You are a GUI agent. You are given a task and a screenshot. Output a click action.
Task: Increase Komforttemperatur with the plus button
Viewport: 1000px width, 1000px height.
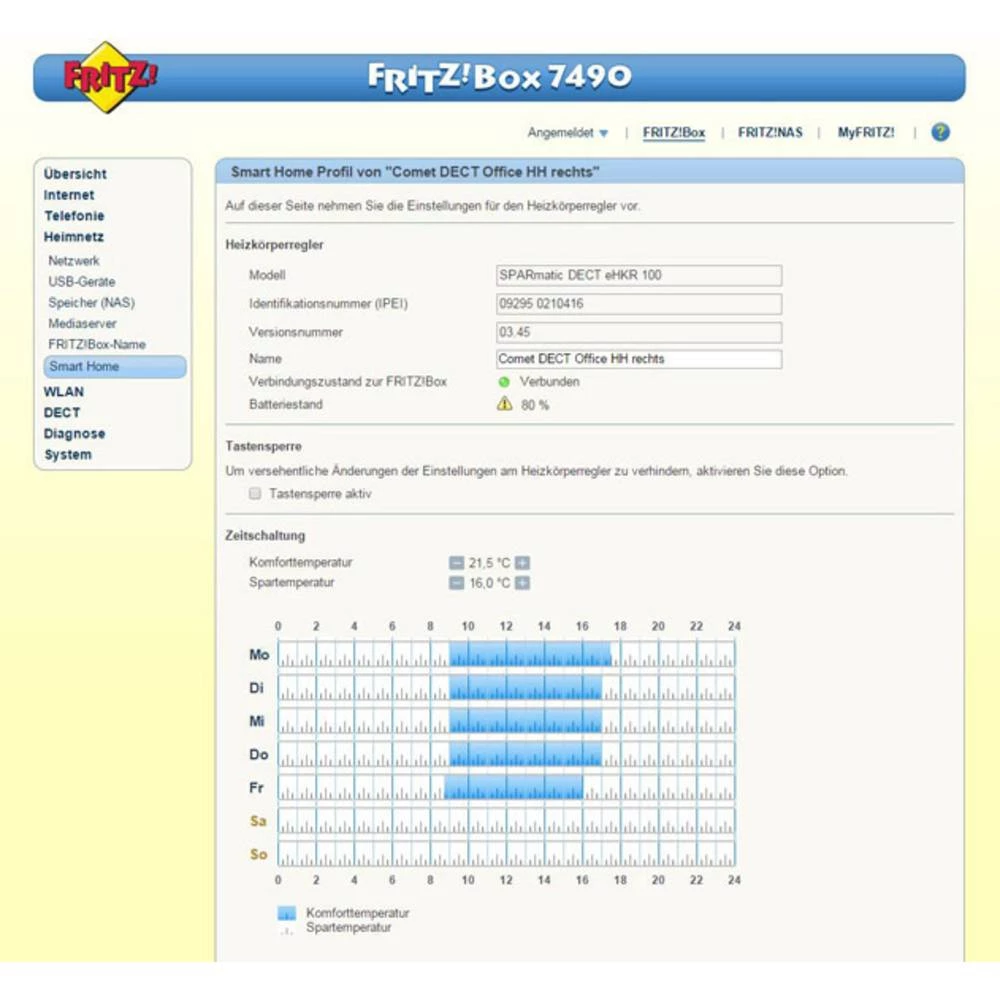click(x=522, y=563)
